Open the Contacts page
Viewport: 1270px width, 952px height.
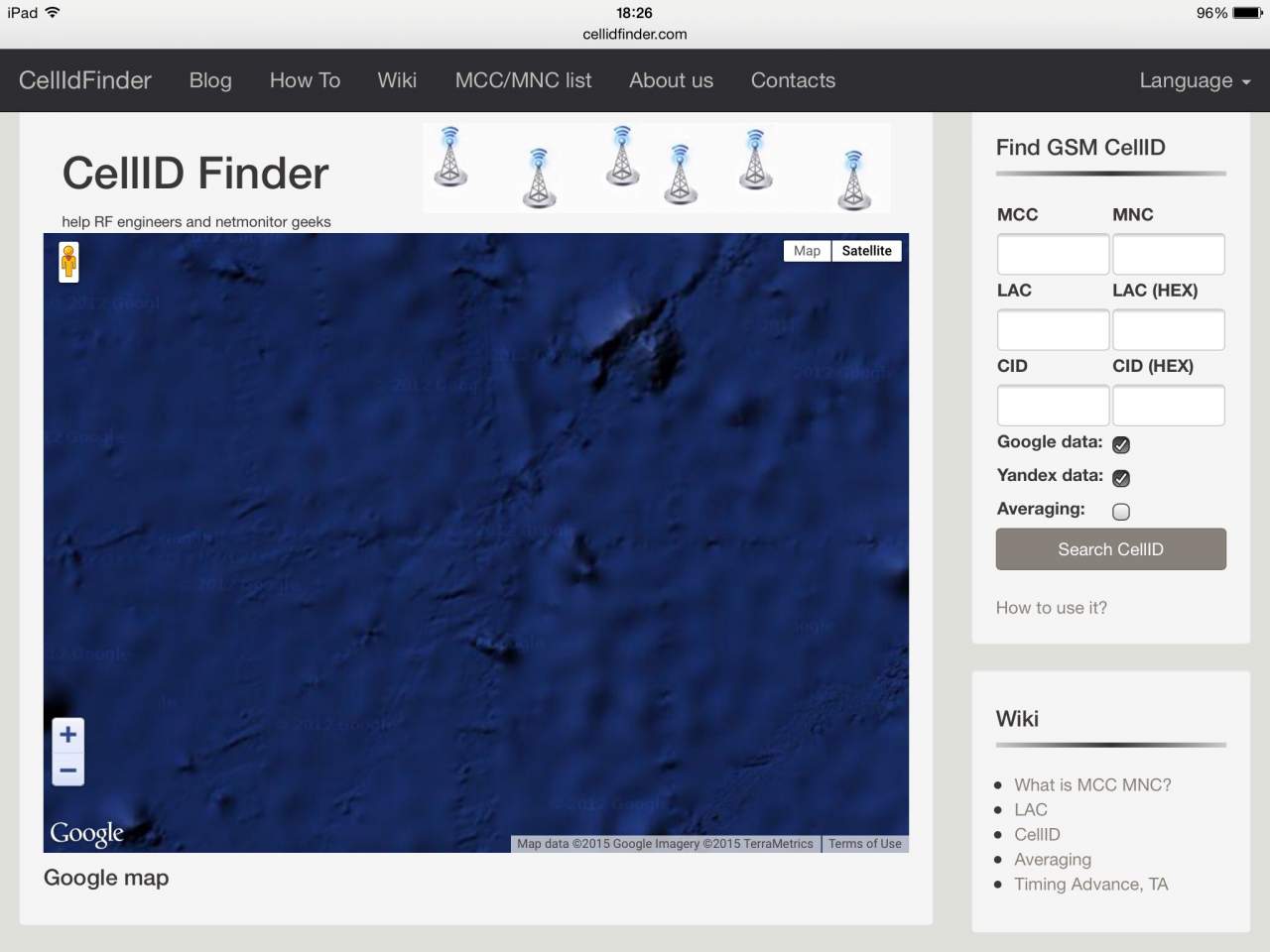click(793, 80)
